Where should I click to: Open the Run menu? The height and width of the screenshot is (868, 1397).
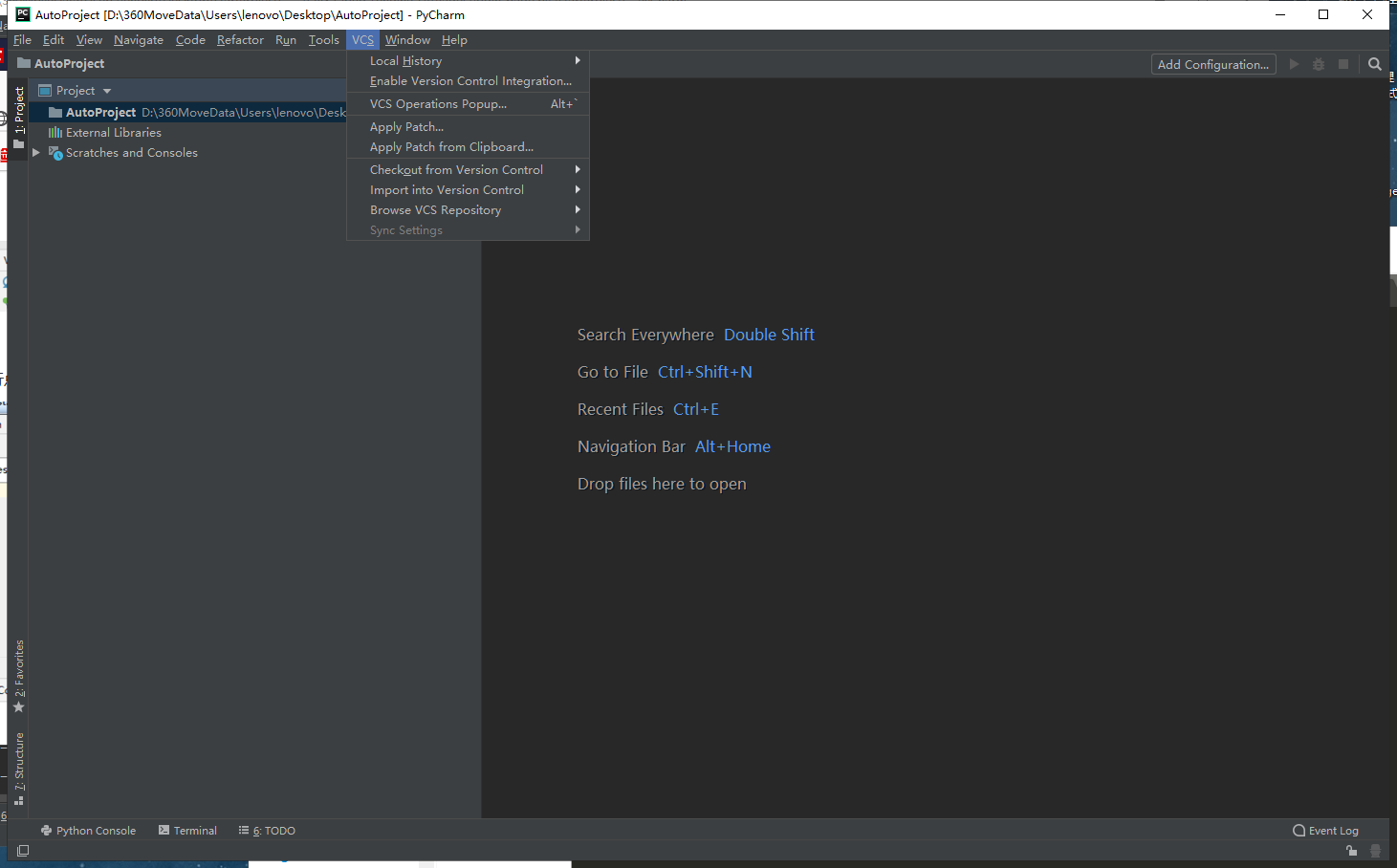coord(286,40)
